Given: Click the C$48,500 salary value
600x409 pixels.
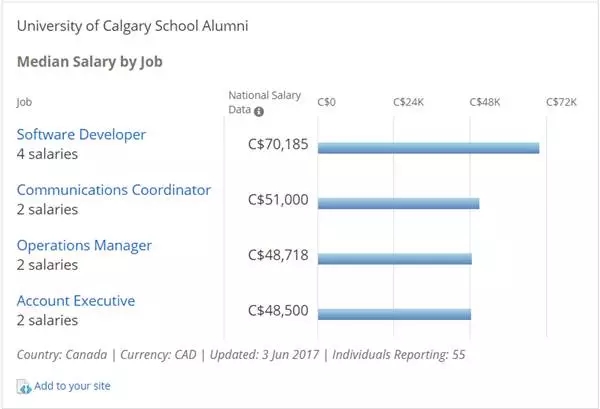Looking at the screenshot, I should pyautogui.click(x=278, y=310).
